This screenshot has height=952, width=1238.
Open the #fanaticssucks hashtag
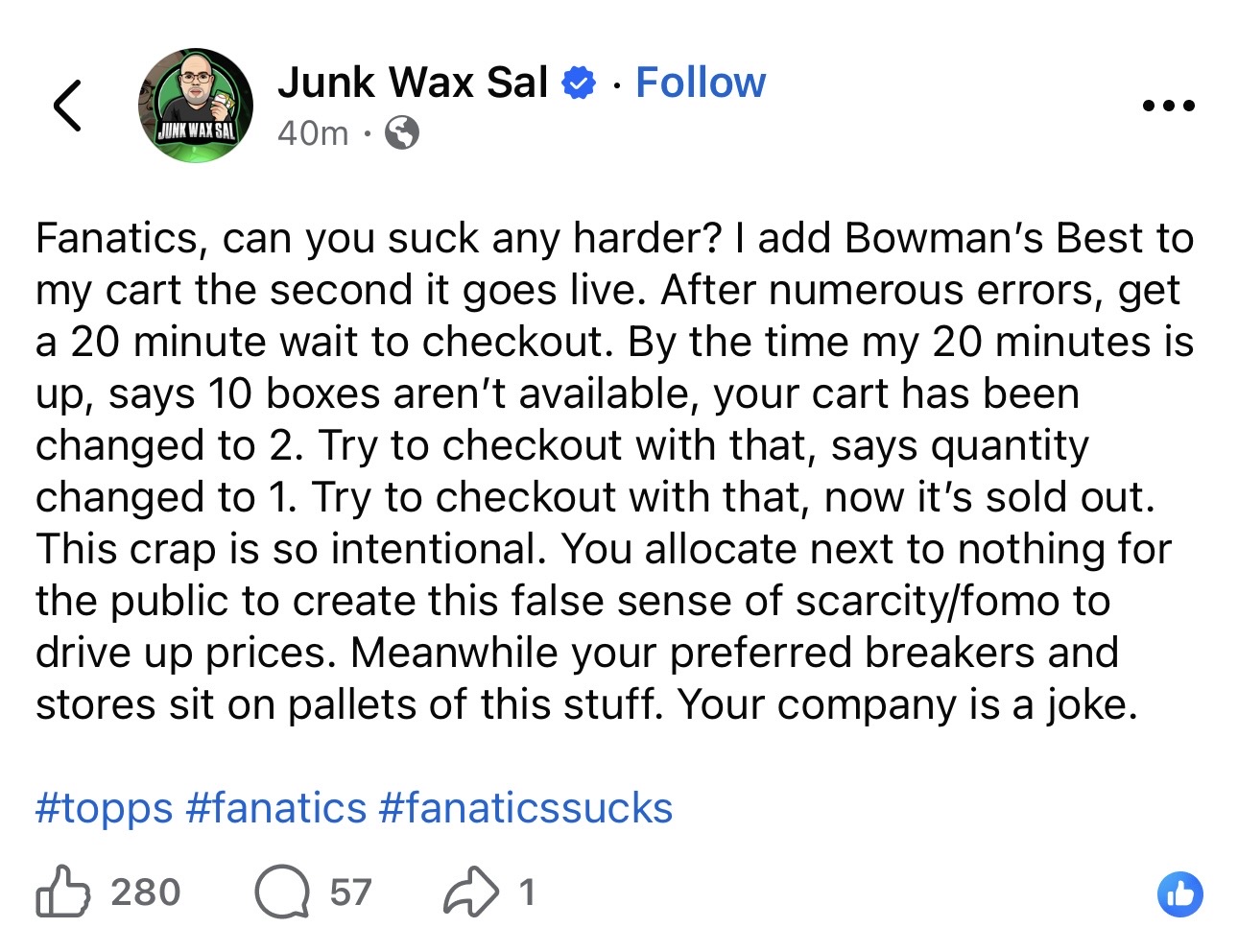[x=526, y=808]
